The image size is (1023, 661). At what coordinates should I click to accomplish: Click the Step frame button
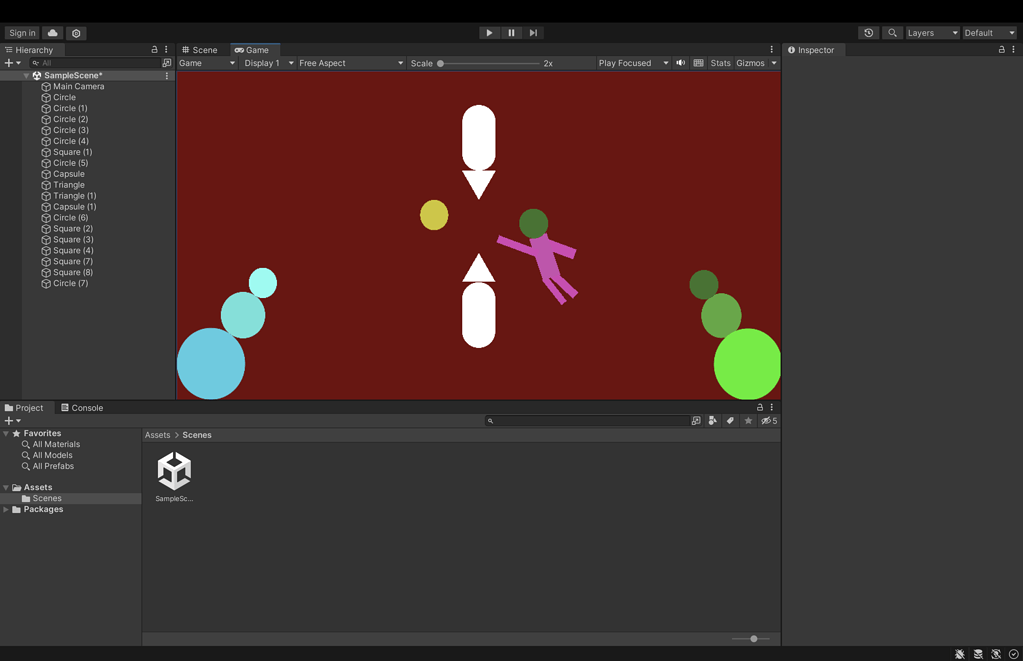pyautogui.click(x=533, y=32)
